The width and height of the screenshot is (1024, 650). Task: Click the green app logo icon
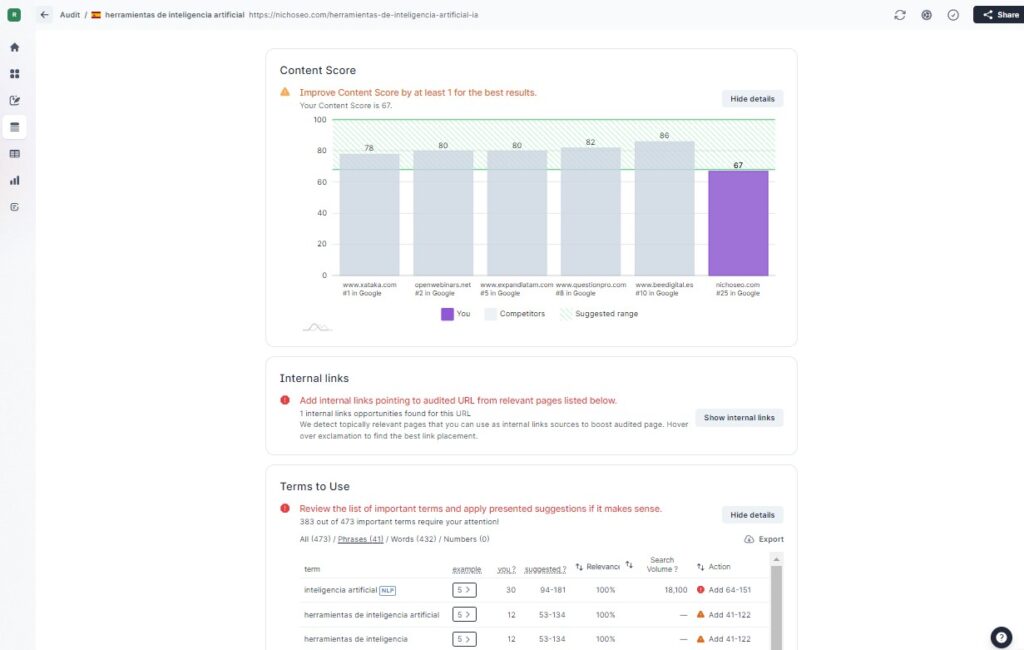pyautogui.click(x=14, y=14)
